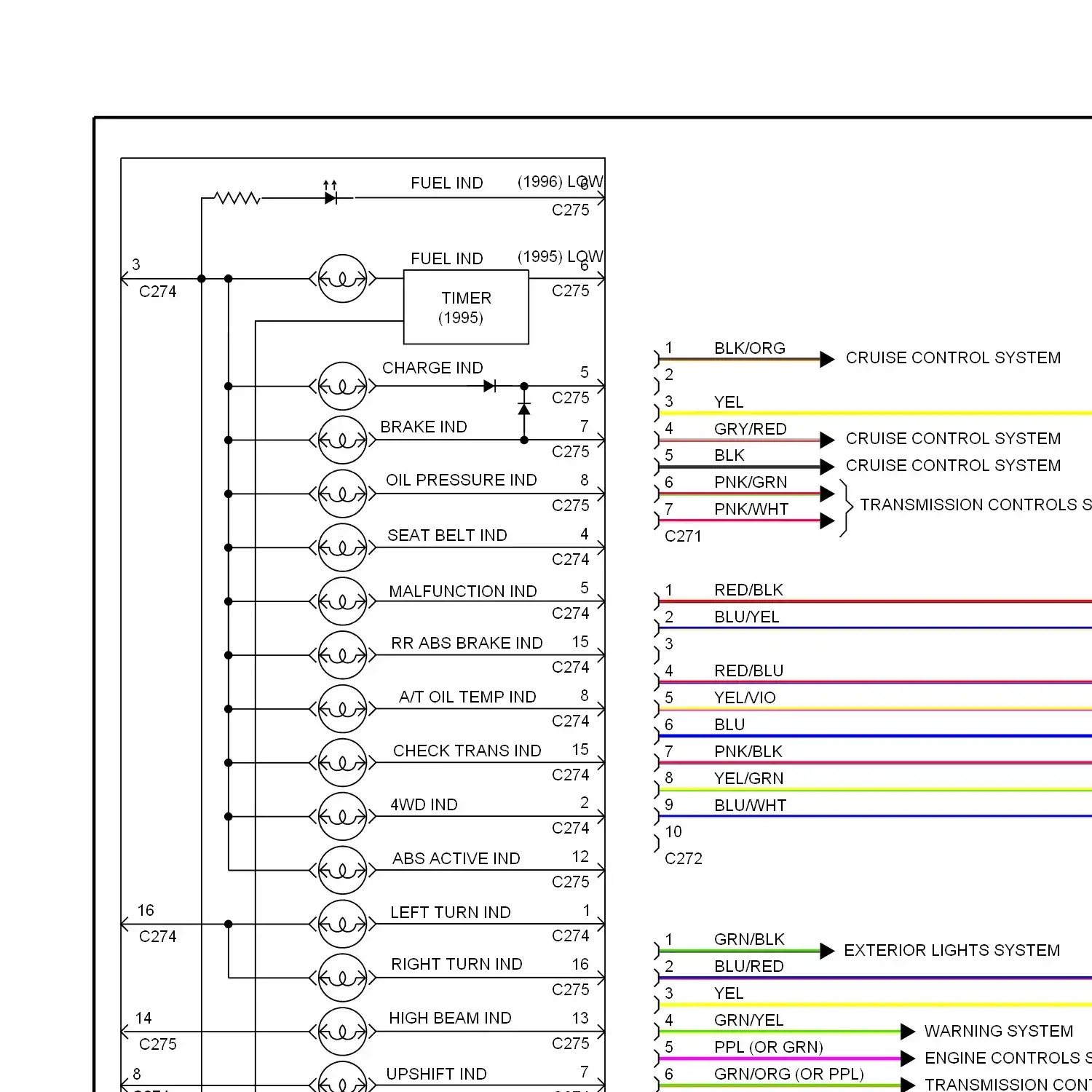Click the arrowhead on the GRN/BLK wire
The width and height of the screenshot is (1092, 1092).
(827, 951)
